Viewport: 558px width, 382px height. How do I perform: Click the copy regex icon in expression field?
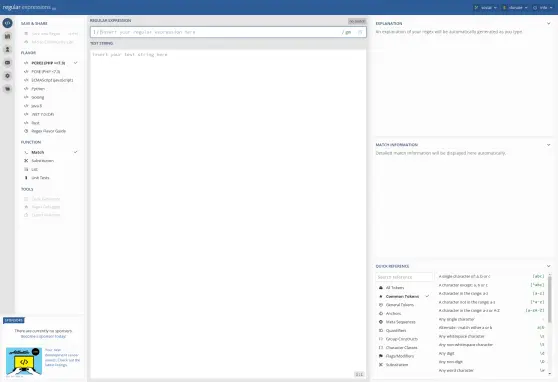(360, 32)
